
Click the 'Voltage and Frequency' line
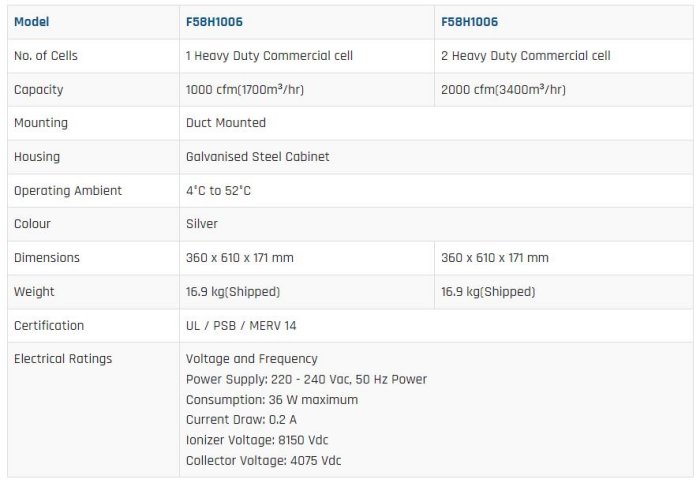click(x=251, y=359)
